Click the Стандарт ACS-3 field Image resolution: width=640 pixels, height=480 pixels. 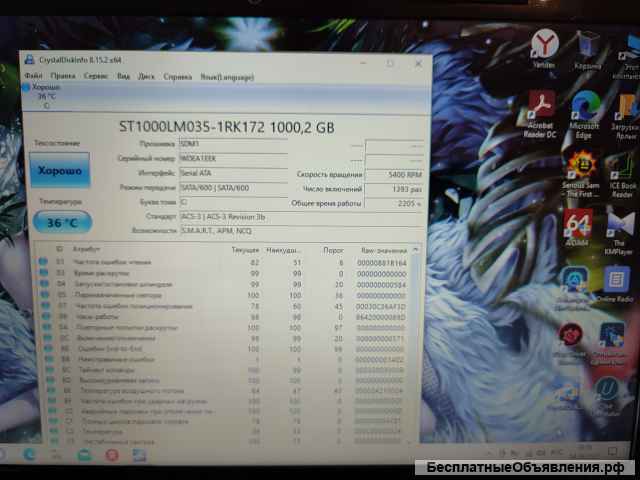pos(301,217)
